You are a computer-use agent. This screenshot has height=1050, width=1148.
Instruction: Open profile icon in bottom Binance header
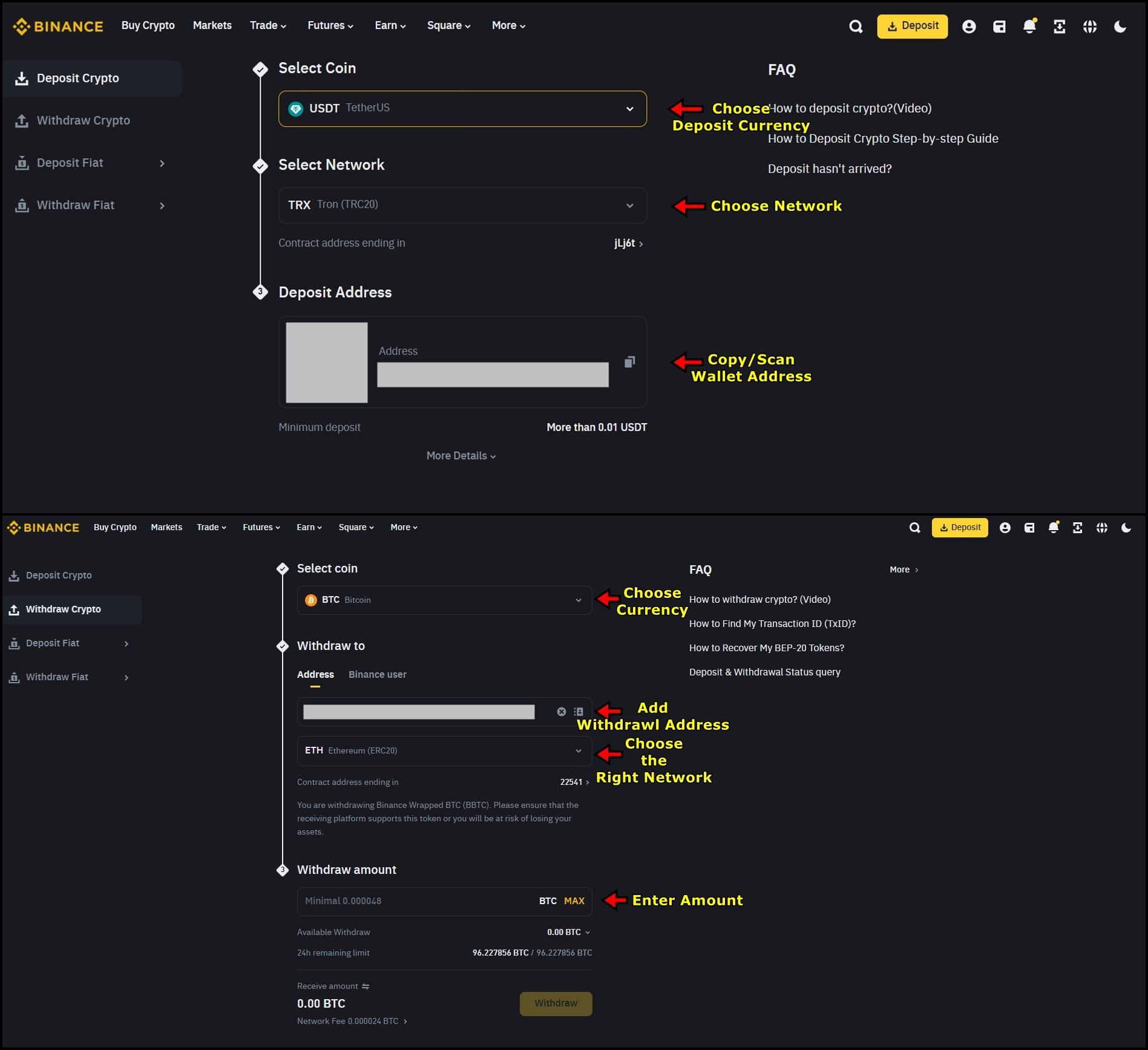tap(1005, 528)
